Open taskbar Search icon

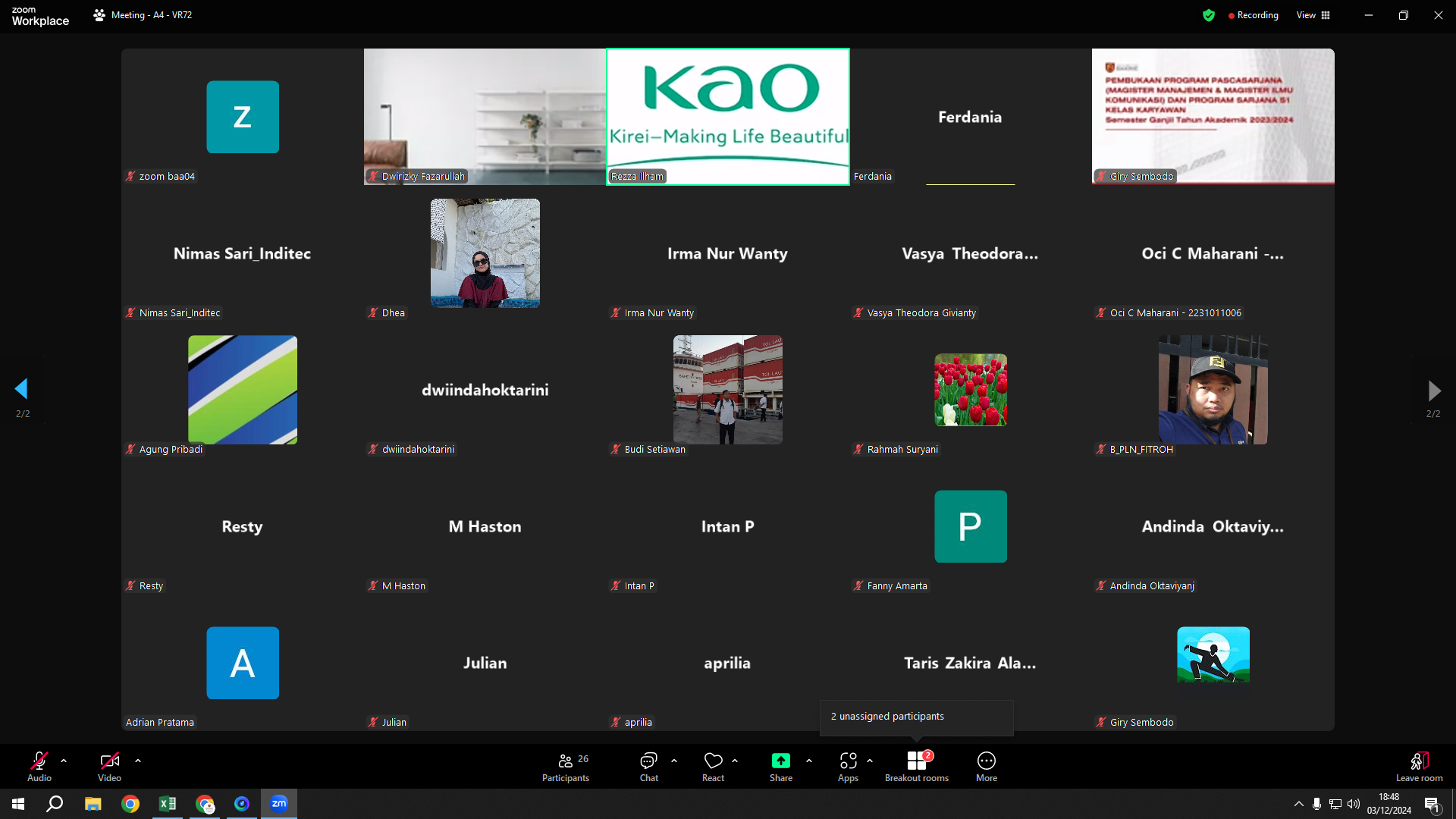(55, 804)
